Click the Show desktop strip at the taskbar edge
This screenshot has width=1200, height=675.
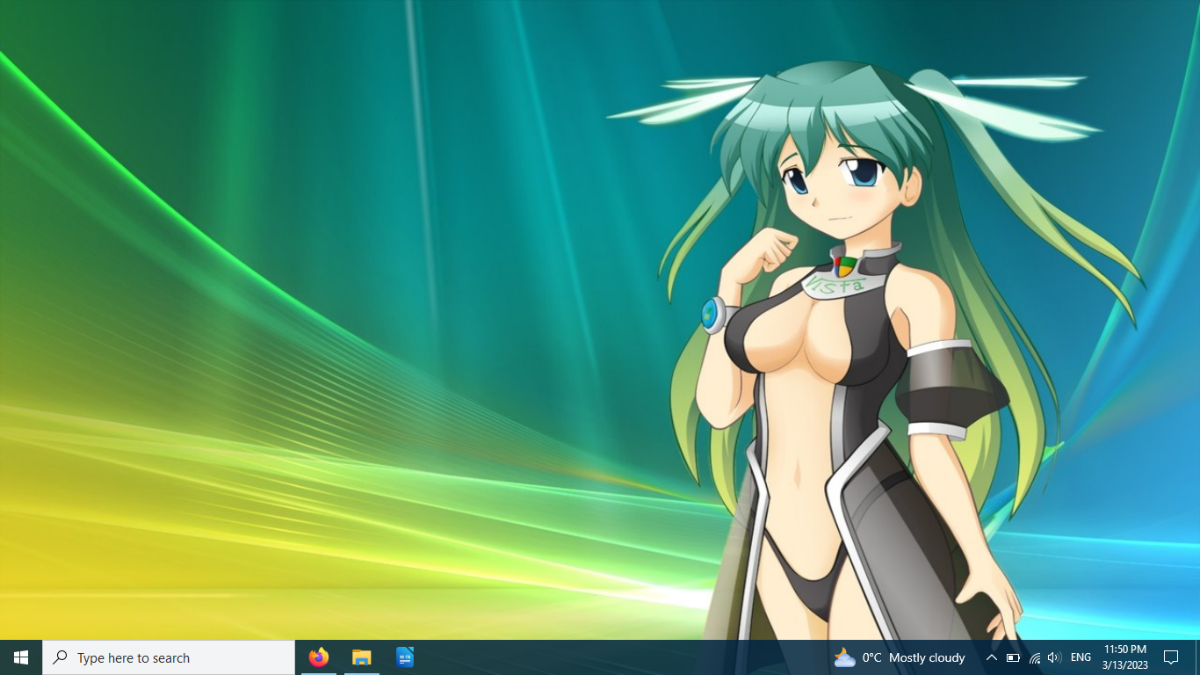[x=1197, y=657]
